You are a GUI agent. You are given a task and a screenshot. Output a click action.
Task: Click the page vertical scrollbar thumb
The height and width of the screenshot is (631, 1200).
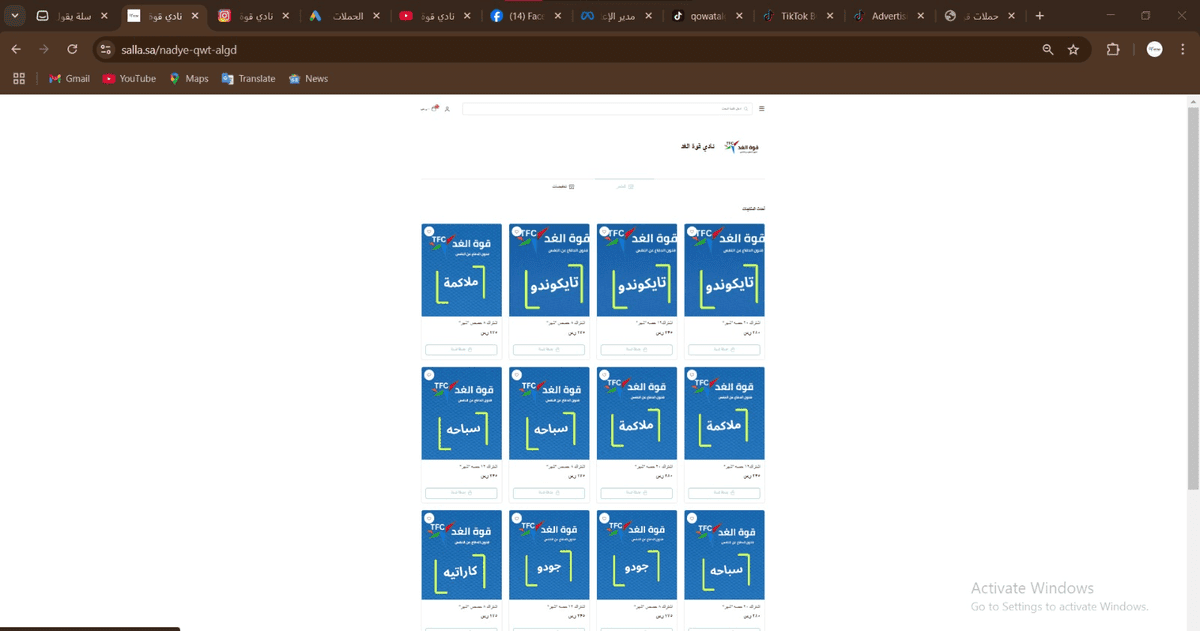(1193, 298)
